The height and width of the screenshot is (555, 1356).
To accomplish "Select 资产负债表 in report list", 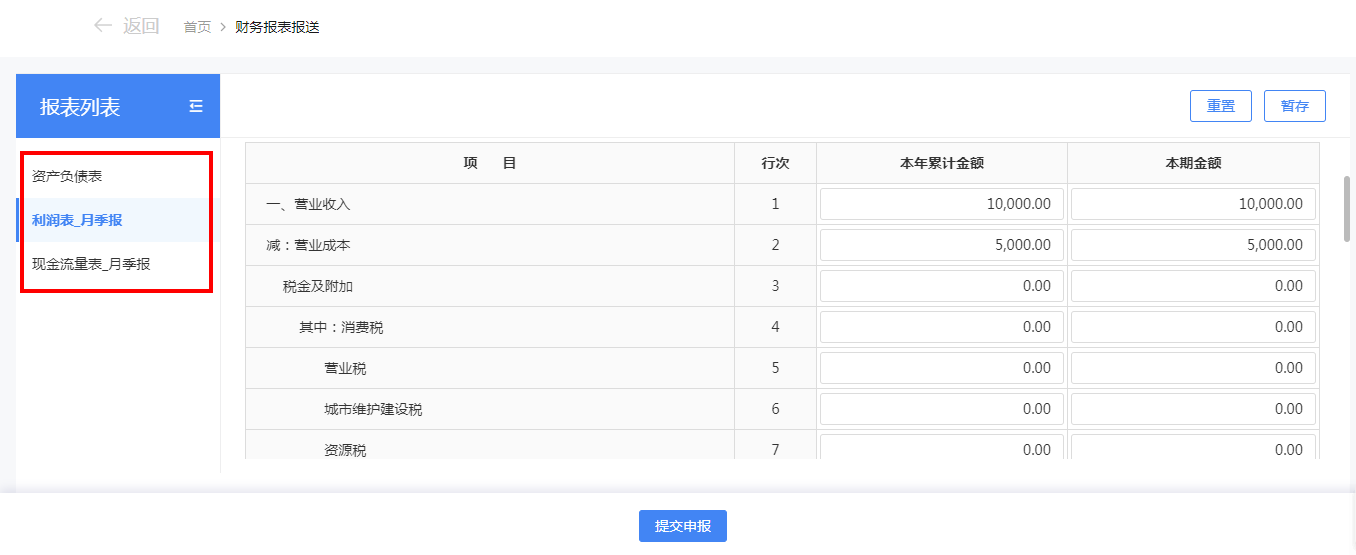I will click(x=67, y=176).
